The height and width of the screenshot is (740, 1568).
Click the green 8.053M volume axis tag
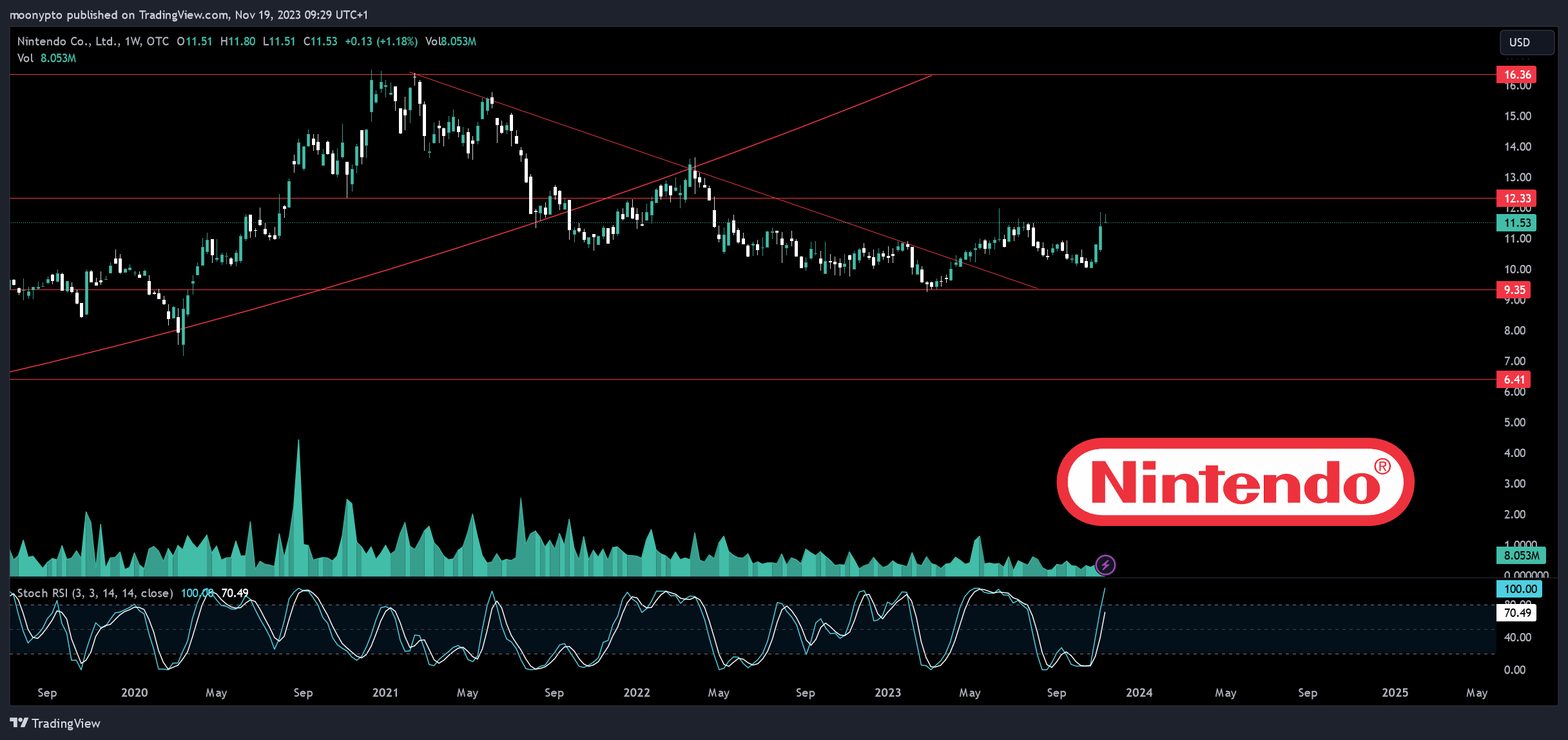point(1521,556)
